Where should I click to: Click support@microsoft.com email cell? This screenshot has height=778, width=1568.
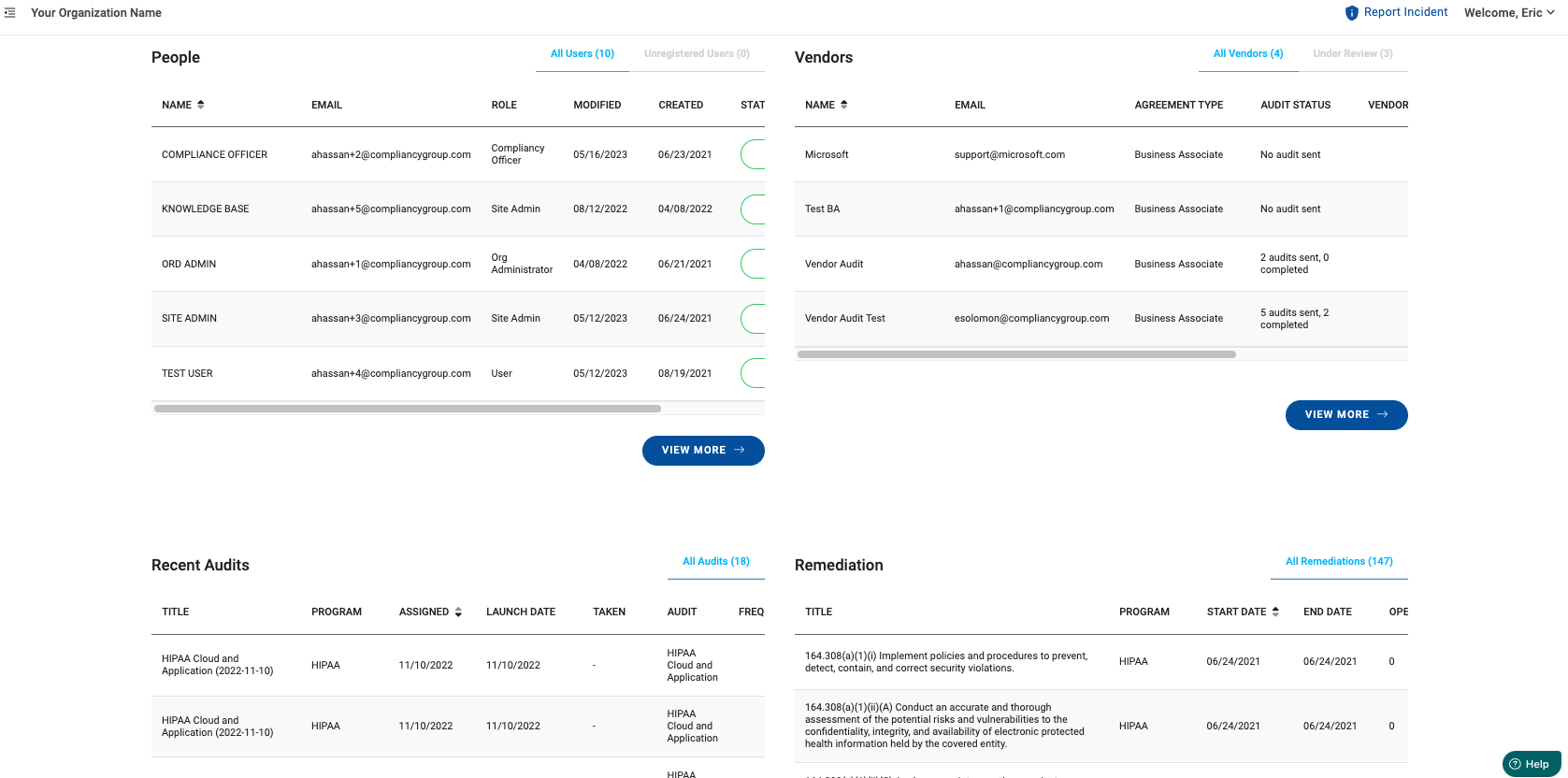[x=1010, y=154]
